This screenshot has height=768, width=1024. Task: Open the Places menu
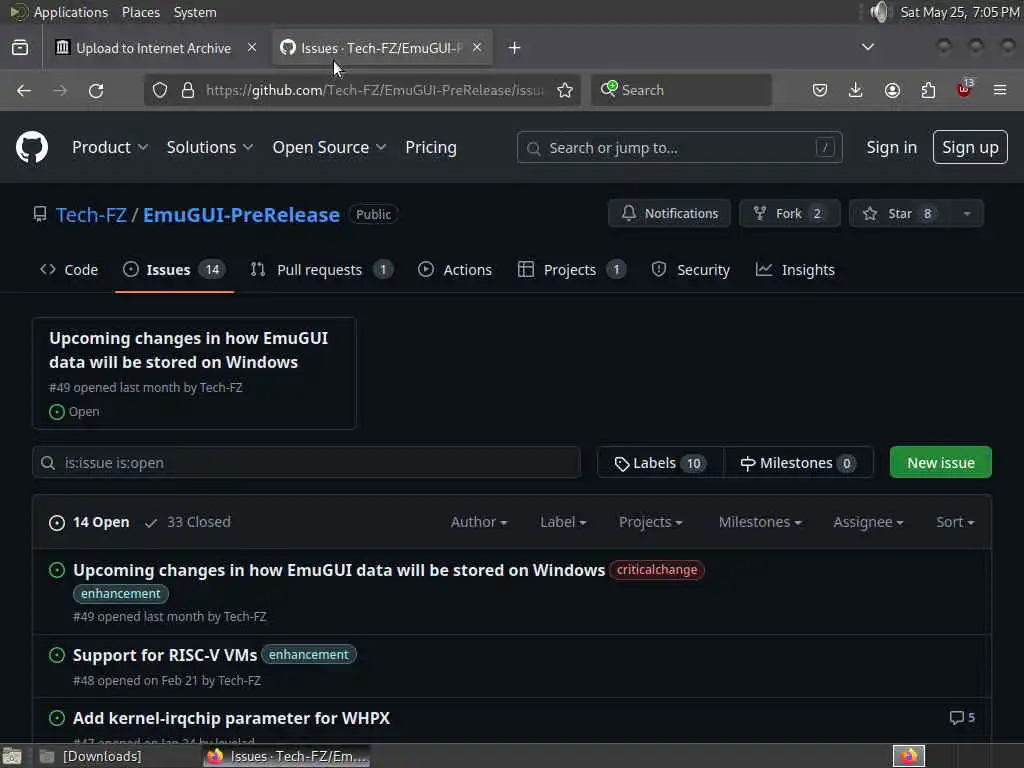pos(140,12)
